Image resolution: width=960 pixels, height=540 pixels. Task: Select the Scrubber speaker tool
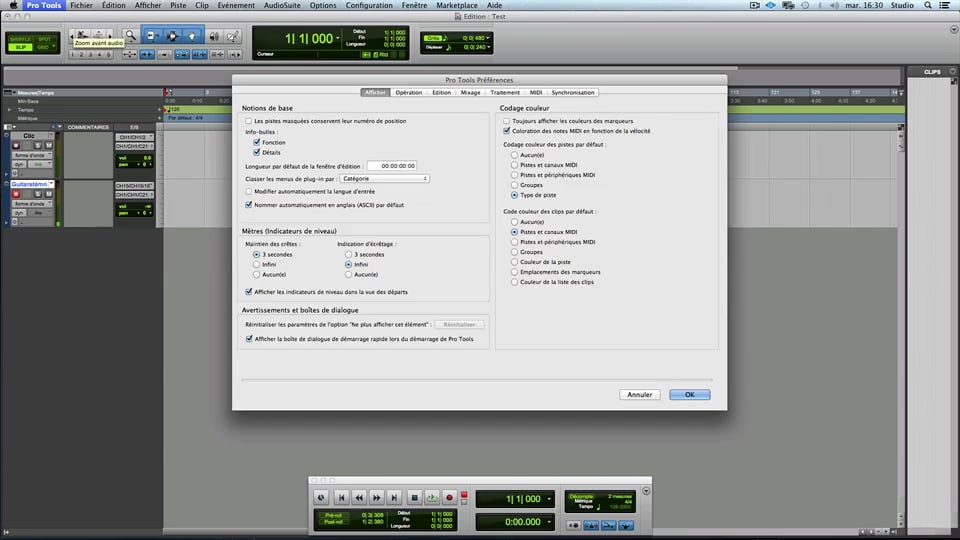pos(214,36)
